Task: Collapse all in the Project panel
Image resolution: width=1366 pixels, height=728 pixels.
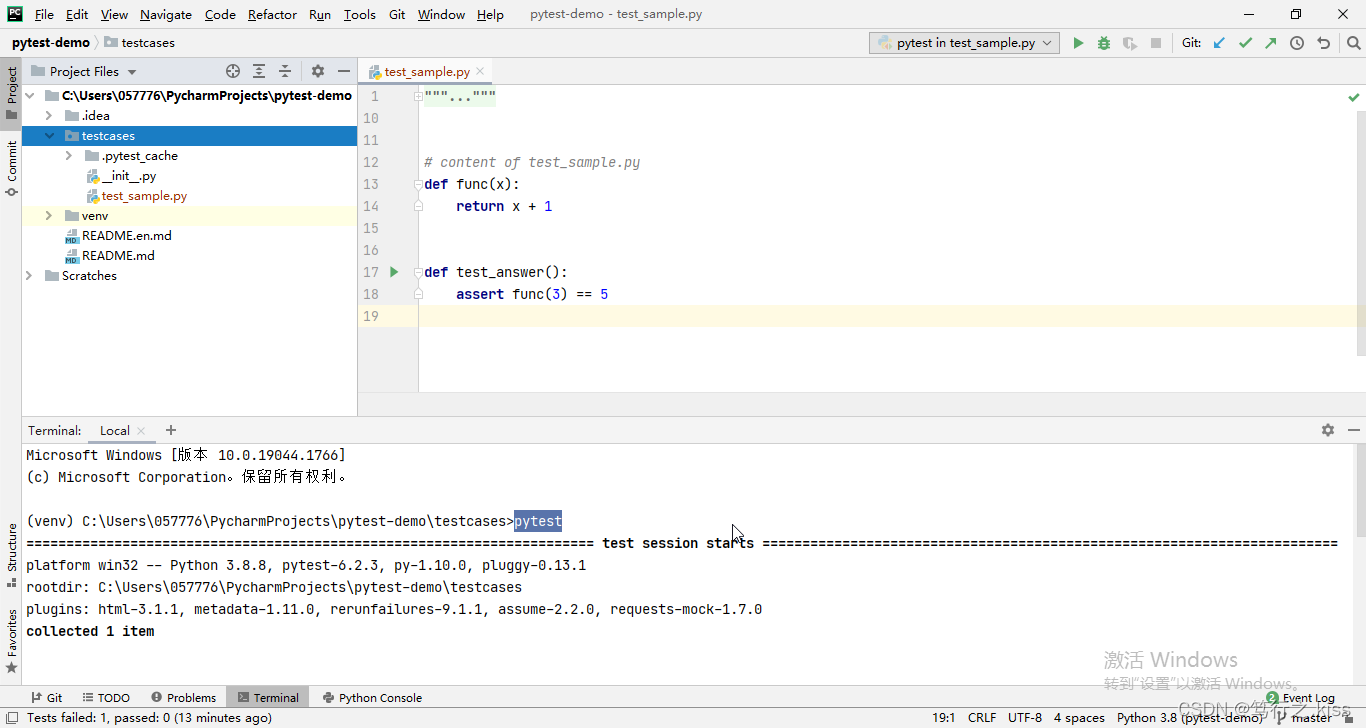Action: [285, 71]
